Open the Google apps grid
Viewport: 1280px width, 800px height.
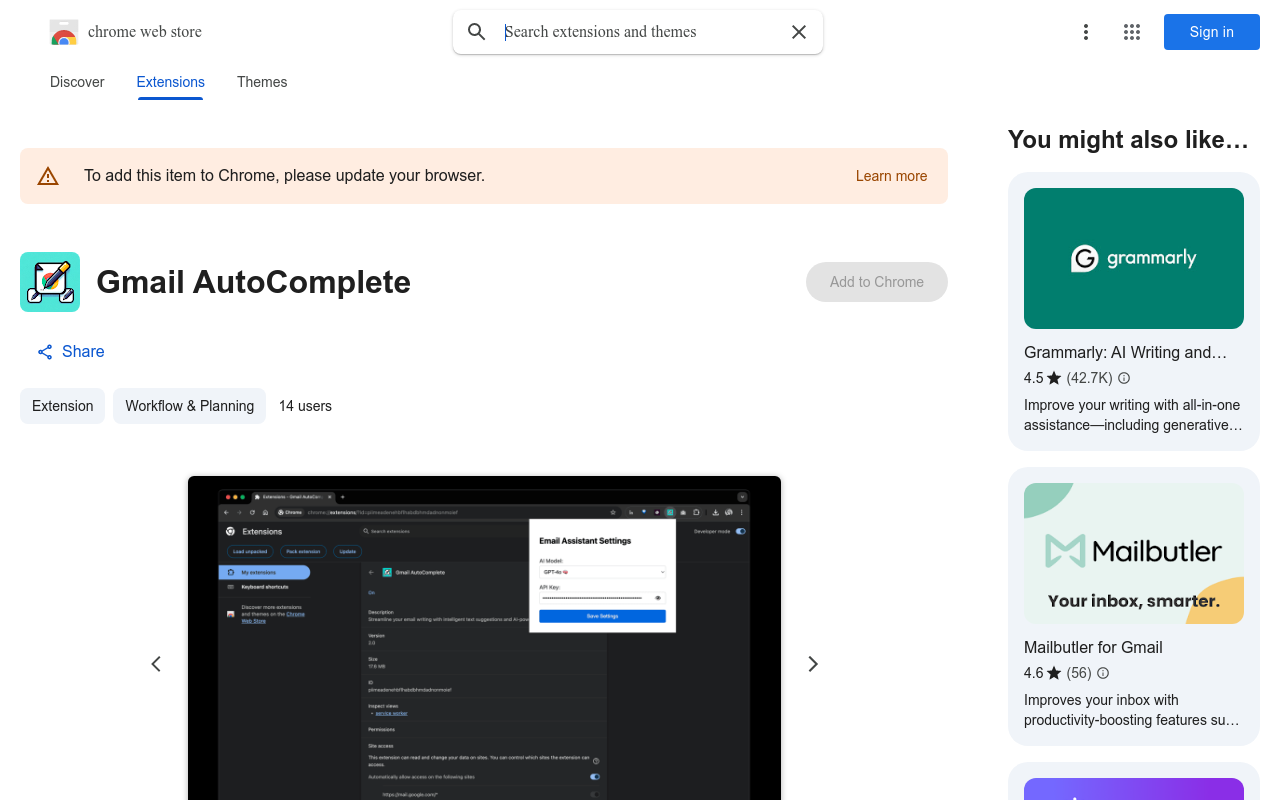[1132, 32]
